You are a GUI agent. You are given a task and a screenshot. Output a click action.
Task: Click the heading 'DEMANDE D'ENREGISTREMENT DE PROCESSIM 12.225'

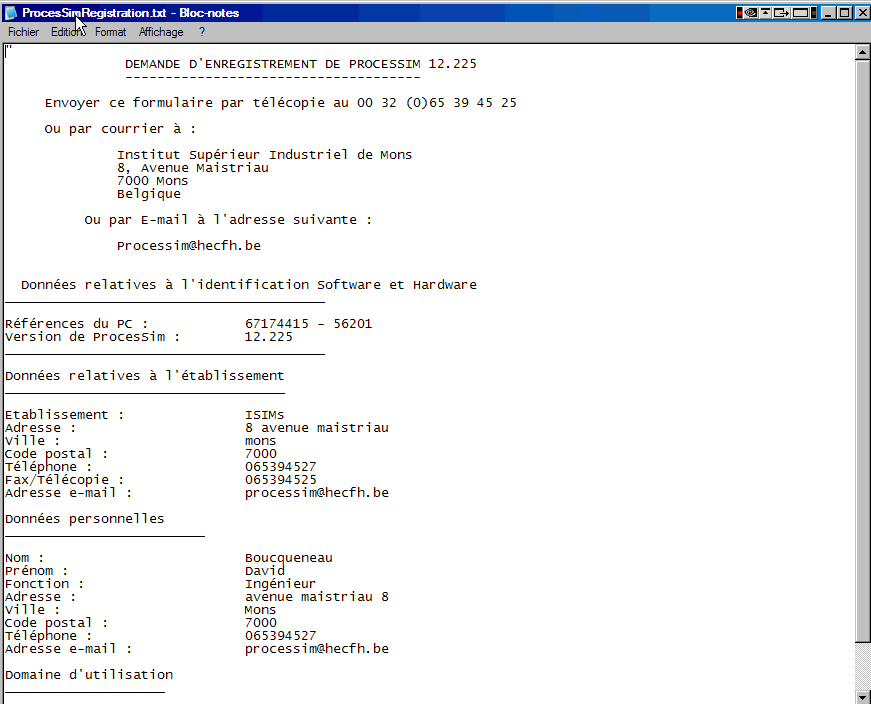tap(301, 64)
